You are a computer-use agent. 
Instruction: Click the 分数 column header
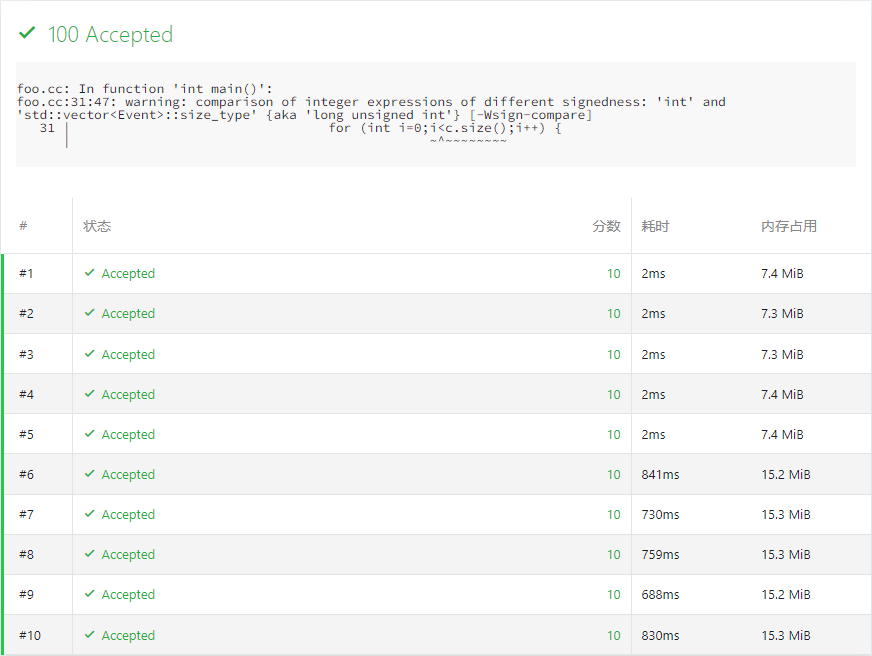coord(606,226)
